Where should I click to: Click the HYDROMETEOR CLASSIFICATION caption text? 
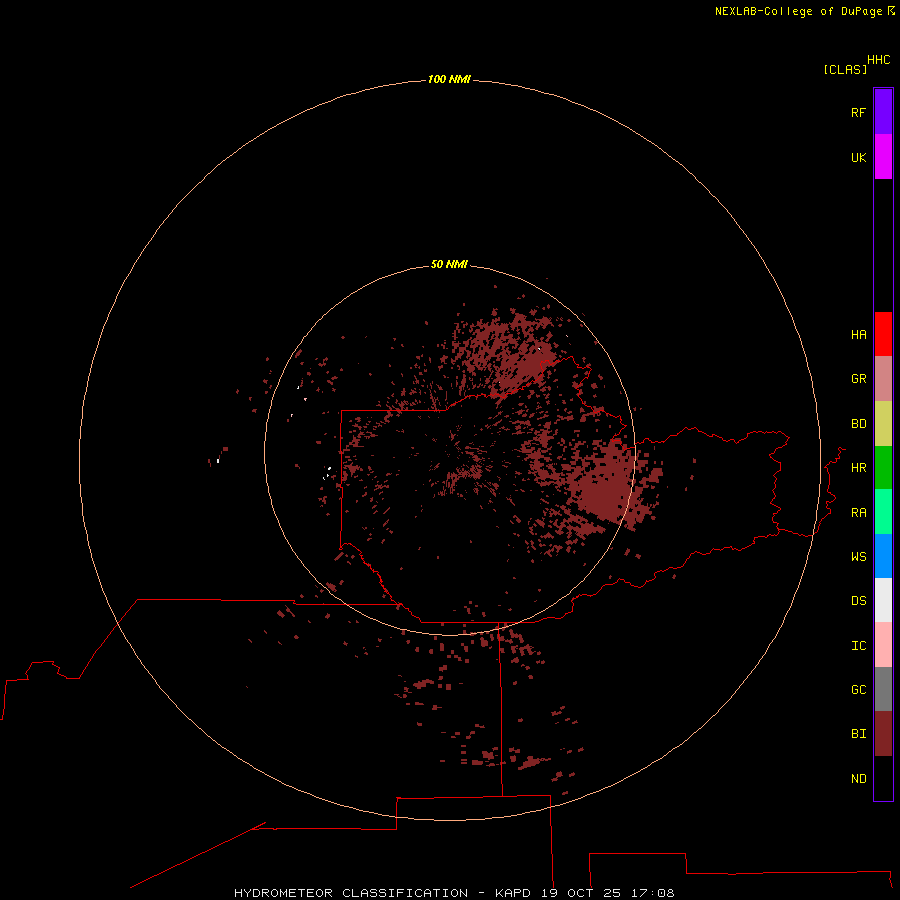click(x=351, y=893)
